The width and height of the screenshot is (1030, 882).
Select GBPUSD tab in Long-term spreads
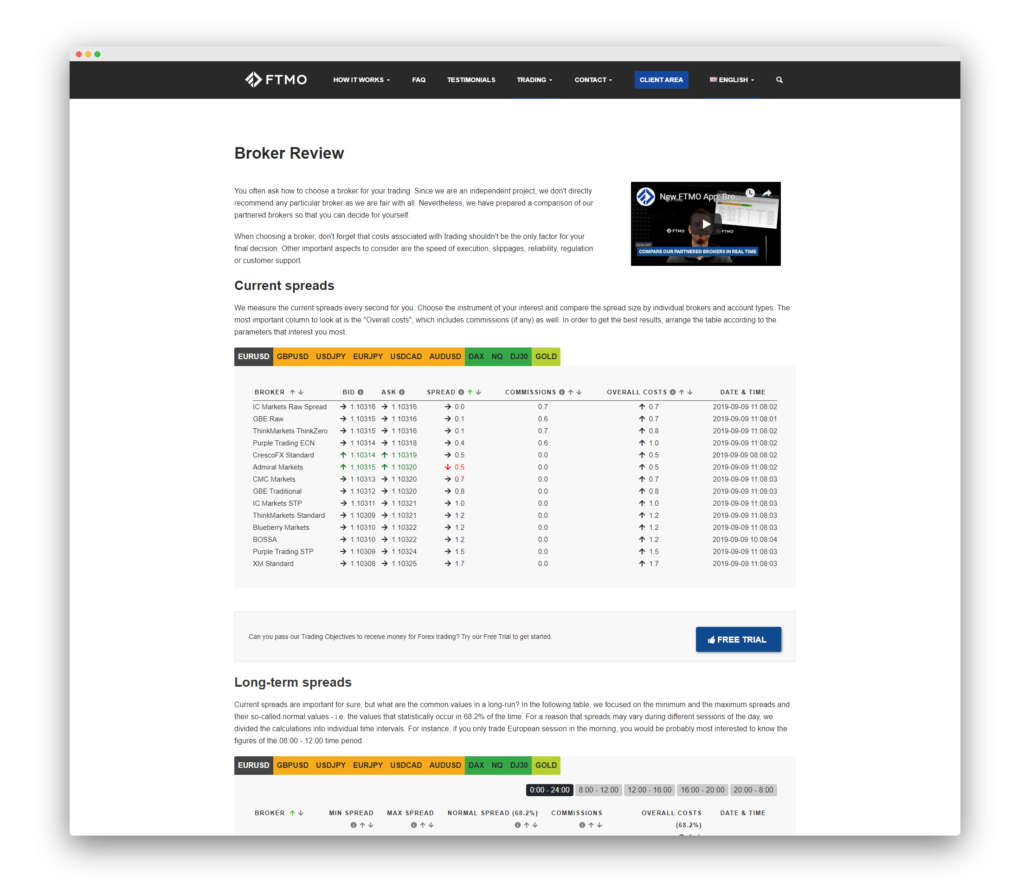pos(292,766)
